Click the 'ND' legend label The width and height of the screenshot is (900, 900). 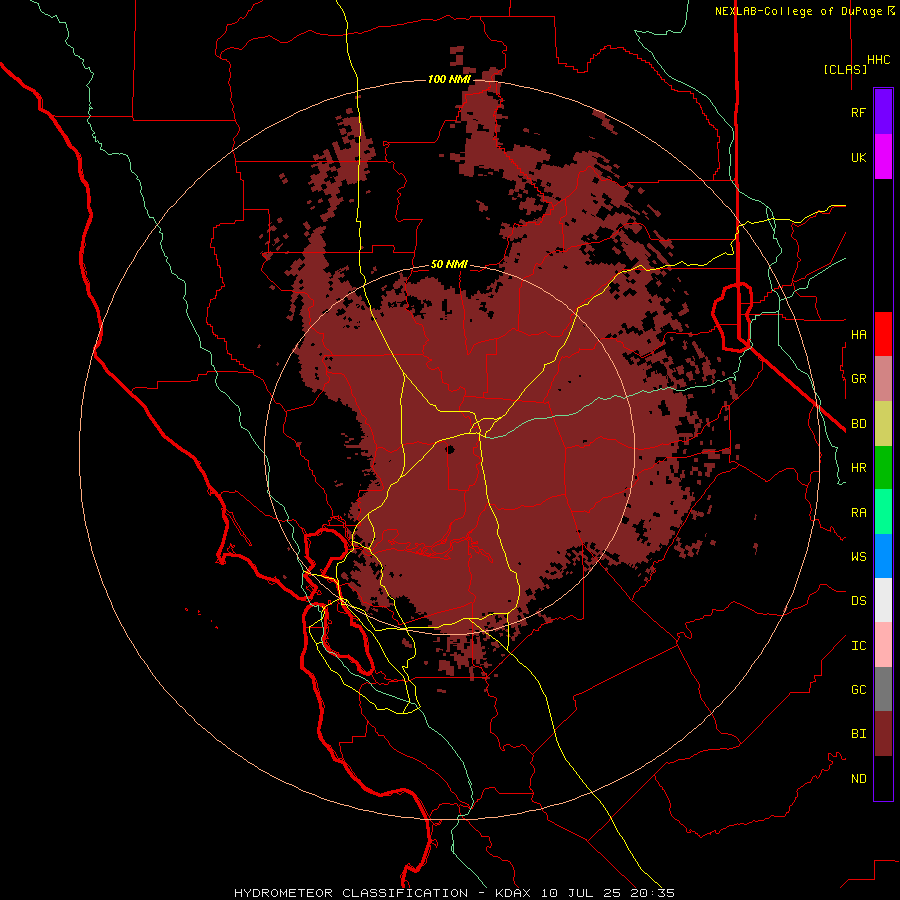[x=858, y=779]
